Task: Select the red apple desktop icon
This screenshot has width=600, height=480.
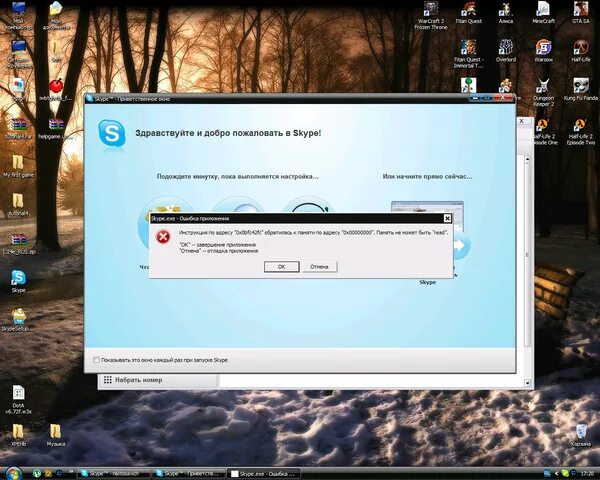Action: click(x=56, y=89)
